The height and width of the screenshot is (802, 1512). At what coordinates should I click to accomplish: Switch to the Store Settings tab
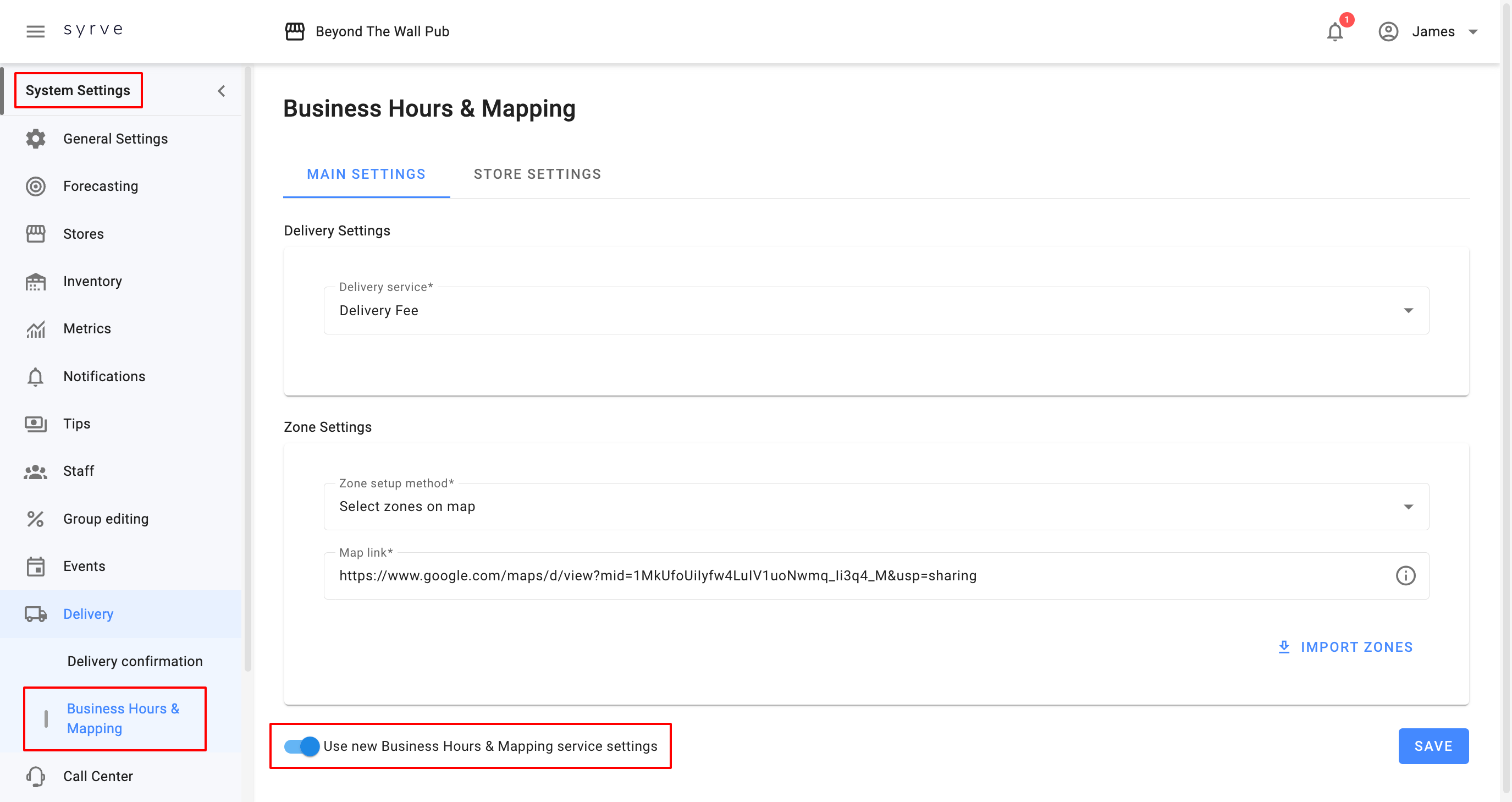click(x=537, y=174)
